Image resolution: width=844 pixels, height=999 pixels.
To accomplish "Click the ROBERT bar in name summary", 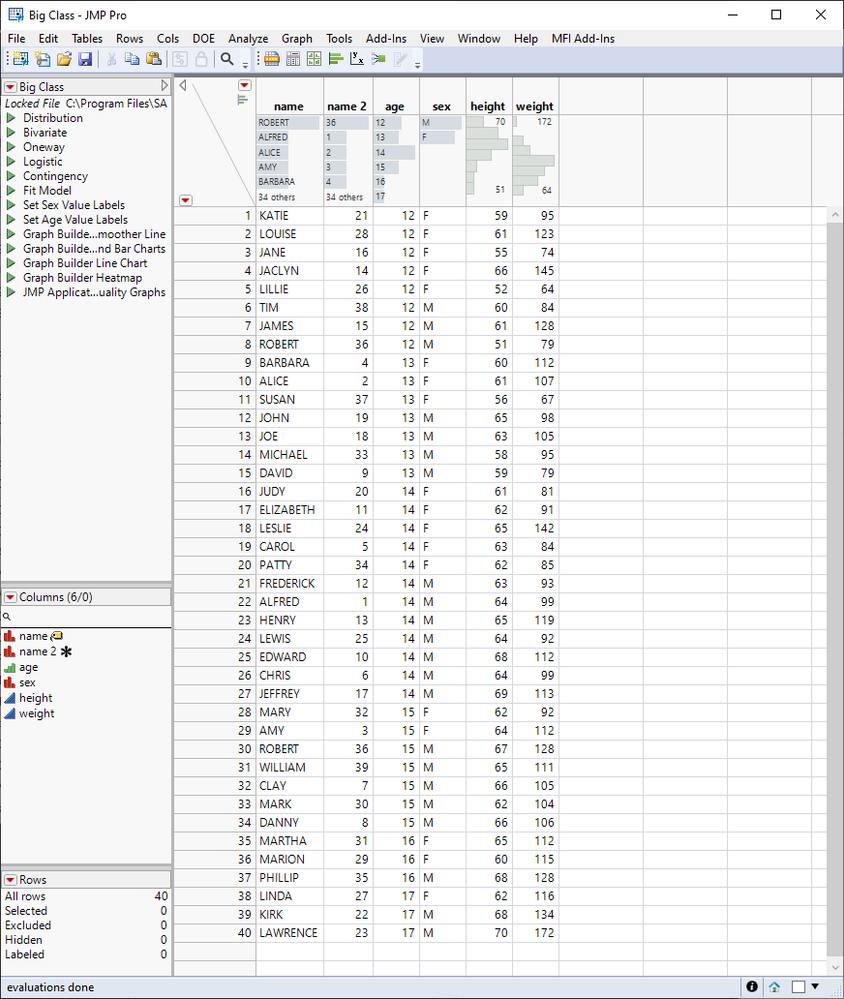I will coord(289,122).
